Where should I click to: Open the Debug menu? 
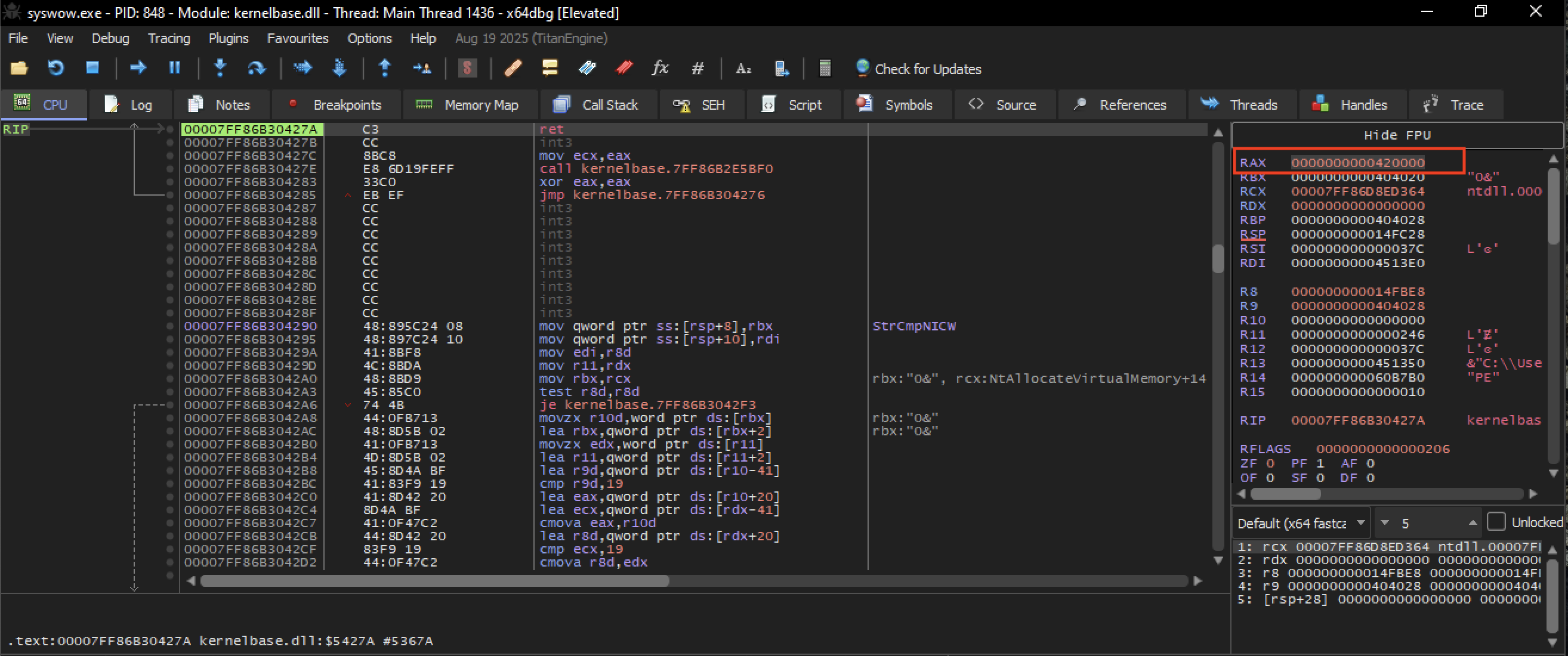110,38
